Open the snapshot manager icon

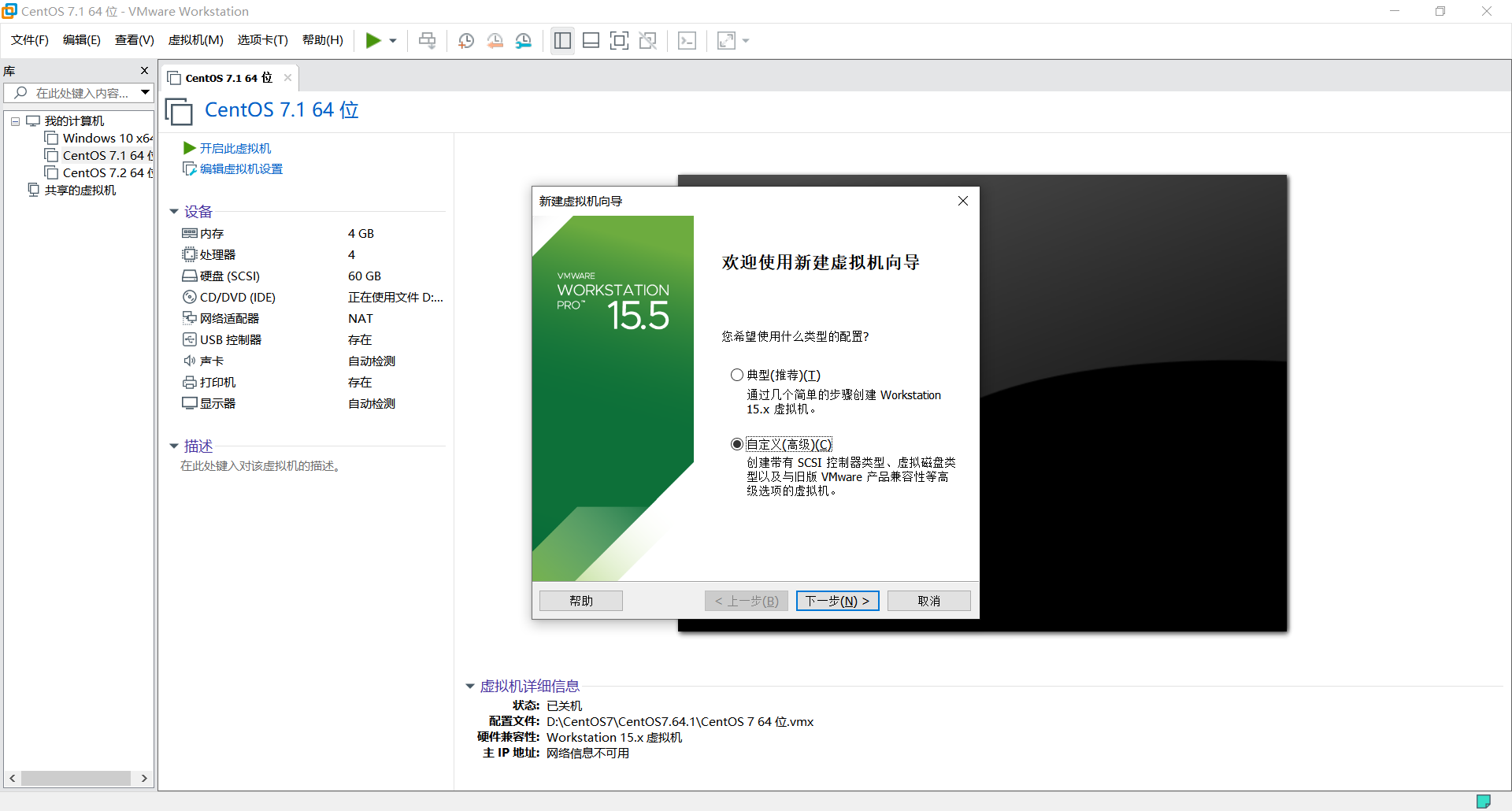coord(524,41)
